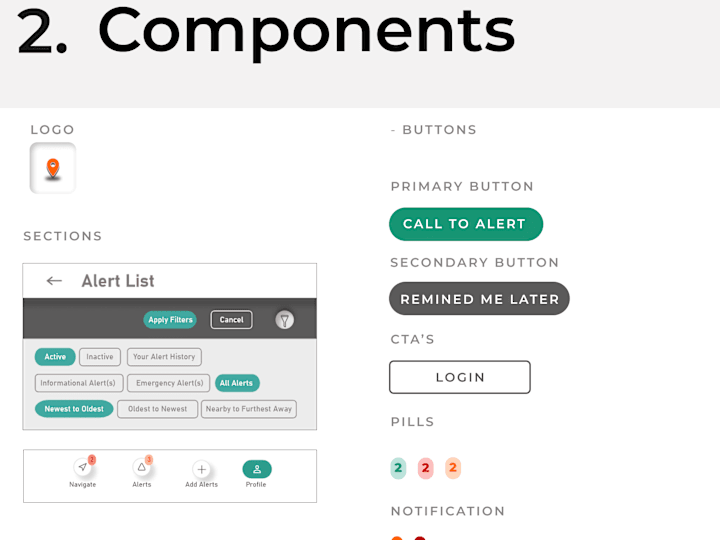Choose the All Alerts filter chip
This screenshot has width=720, height=540.
coord(237,383)
